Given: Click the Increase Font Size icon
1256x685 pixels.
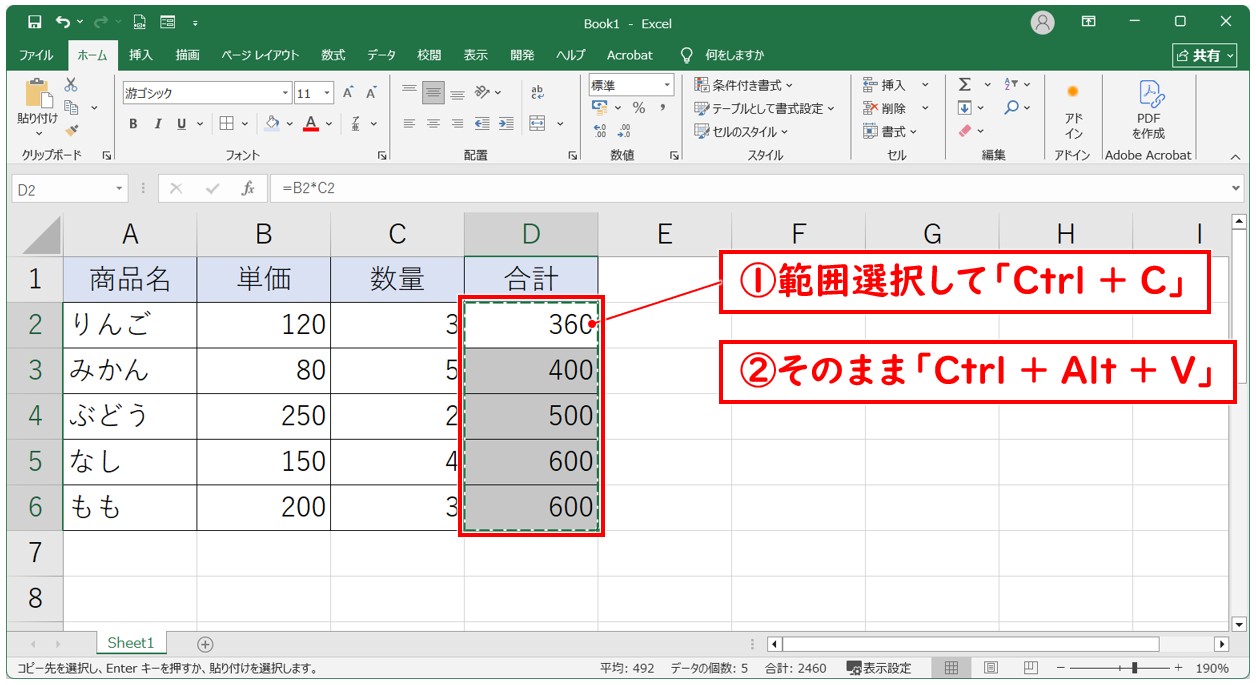Looking at the screenshot, I should [348, 93].
